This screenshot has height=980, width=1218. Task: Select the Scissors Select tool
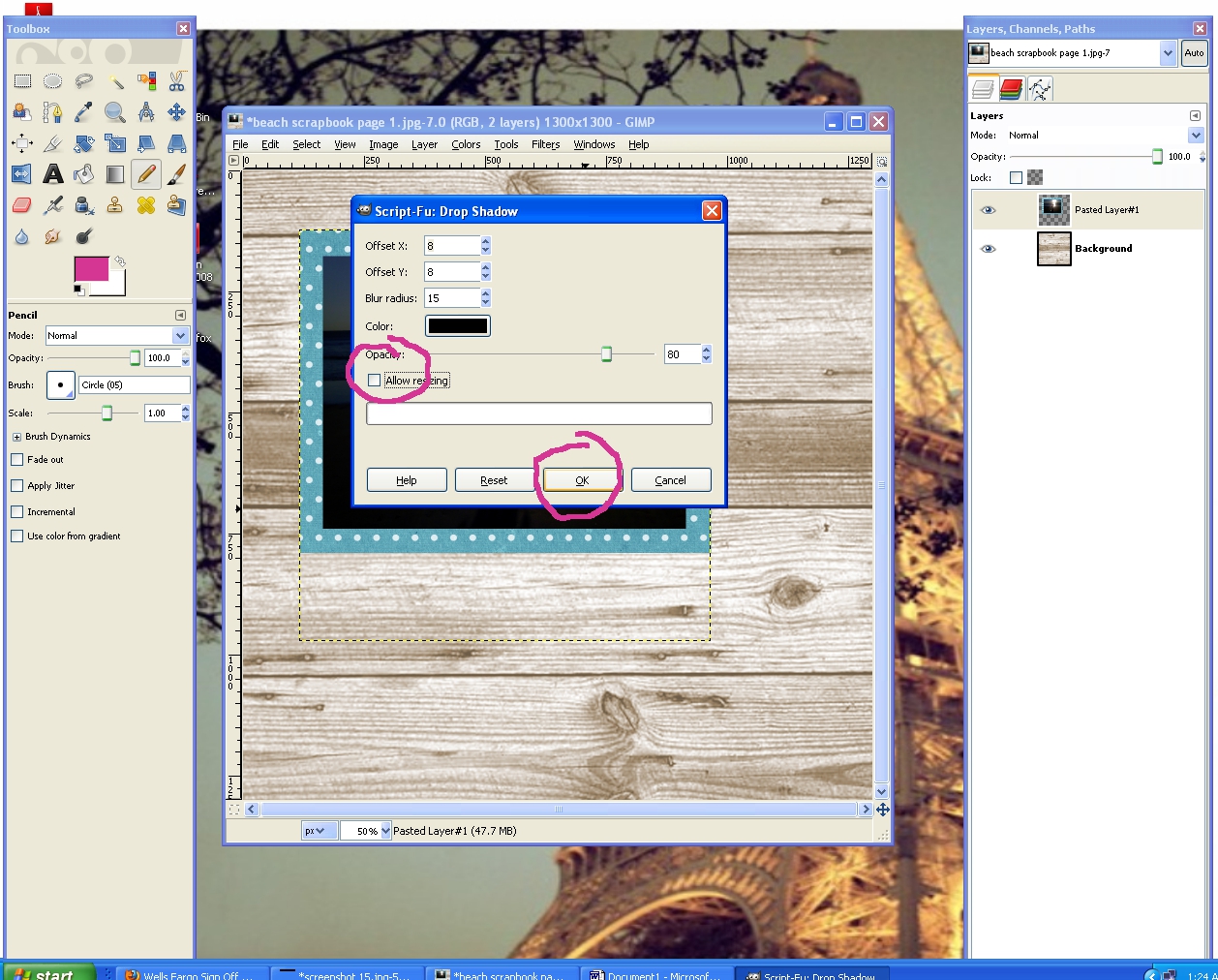(177, 81)
